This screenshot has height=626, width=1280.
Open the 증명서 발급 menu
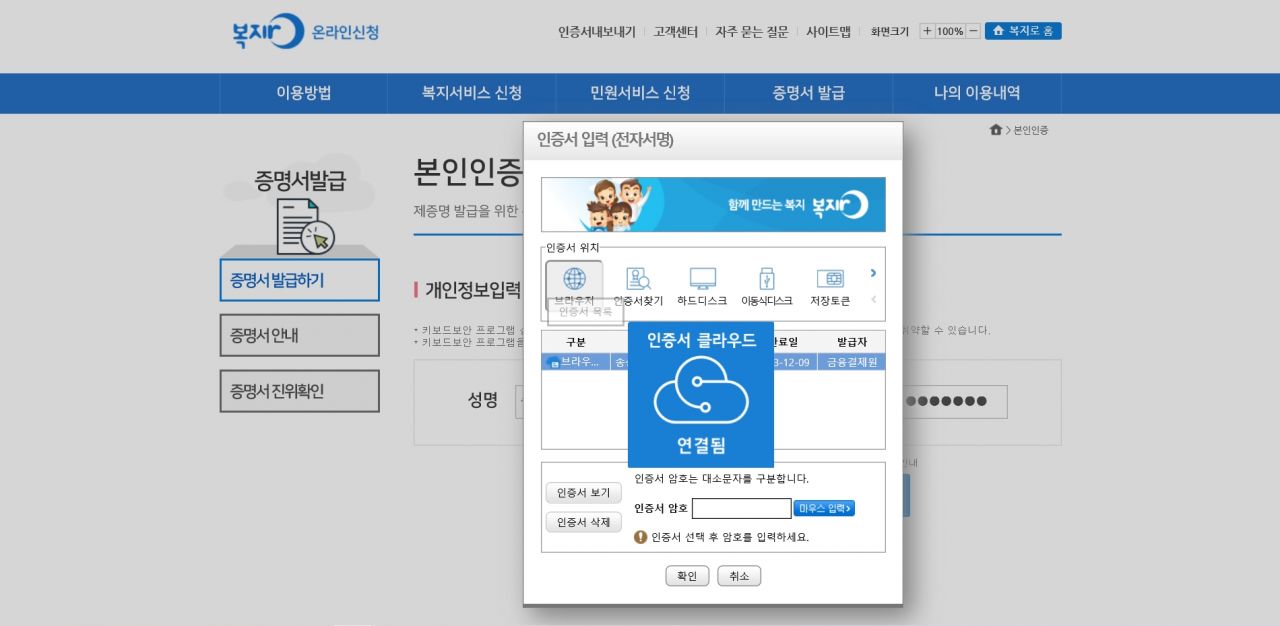click(808, 93)
